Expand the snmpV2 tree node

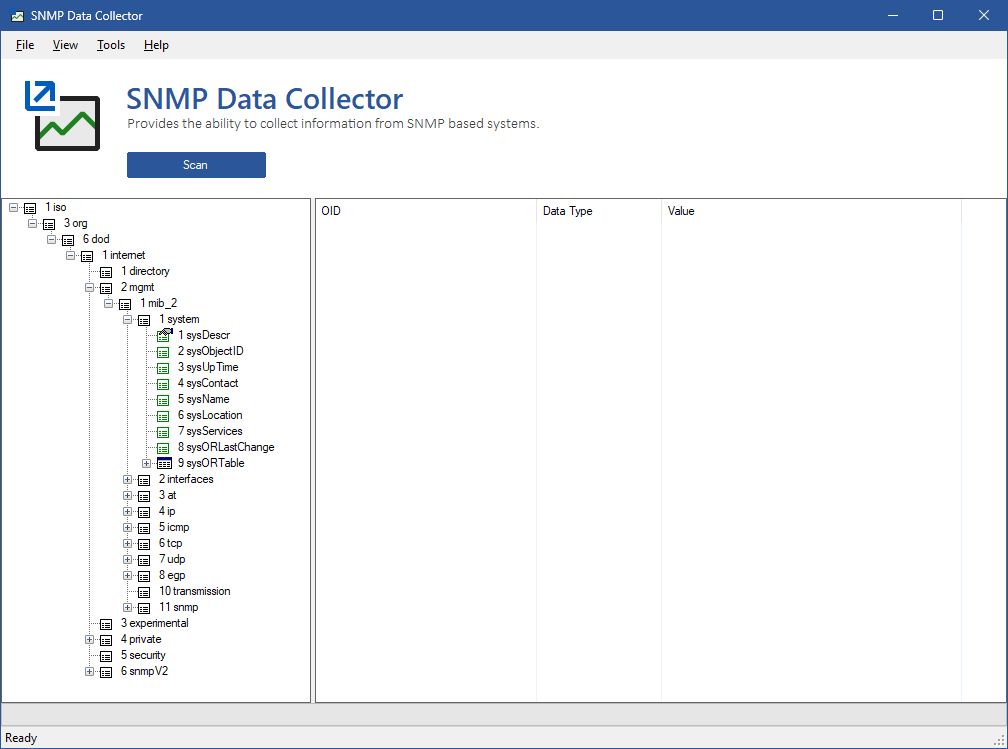click(90, 671)
